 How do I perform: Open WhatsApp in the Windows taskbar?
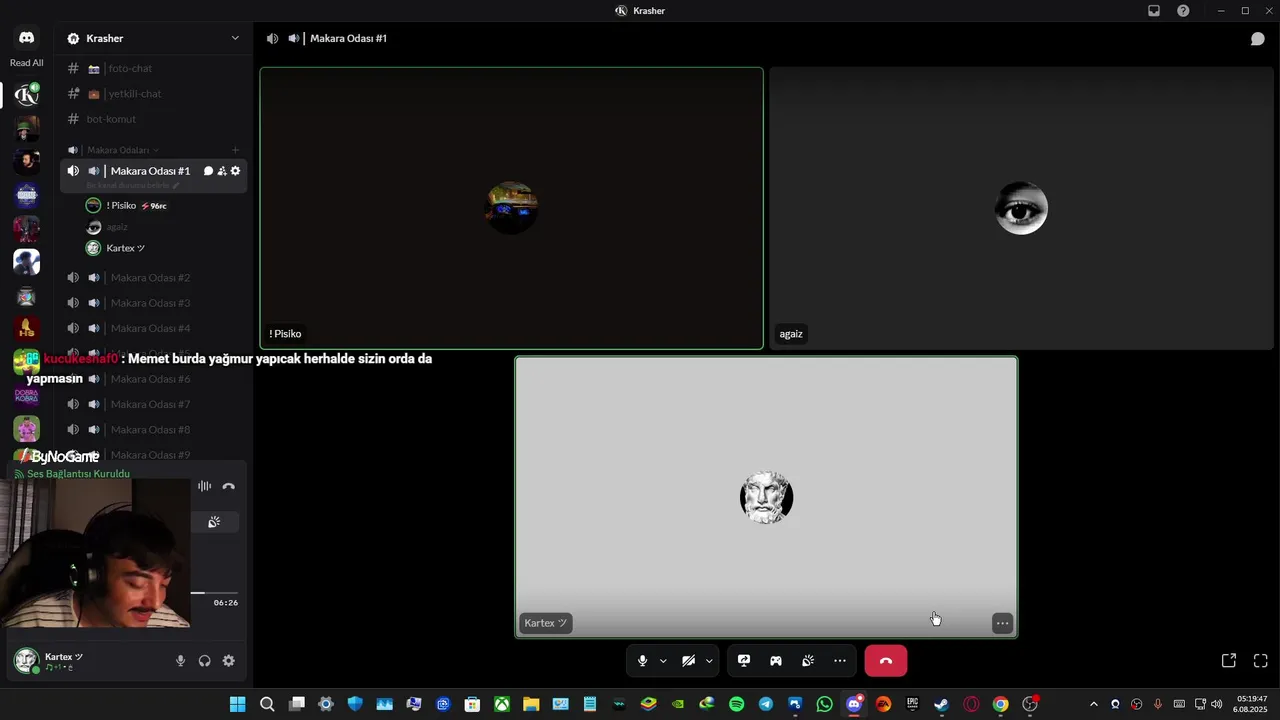tap(824, 704)
